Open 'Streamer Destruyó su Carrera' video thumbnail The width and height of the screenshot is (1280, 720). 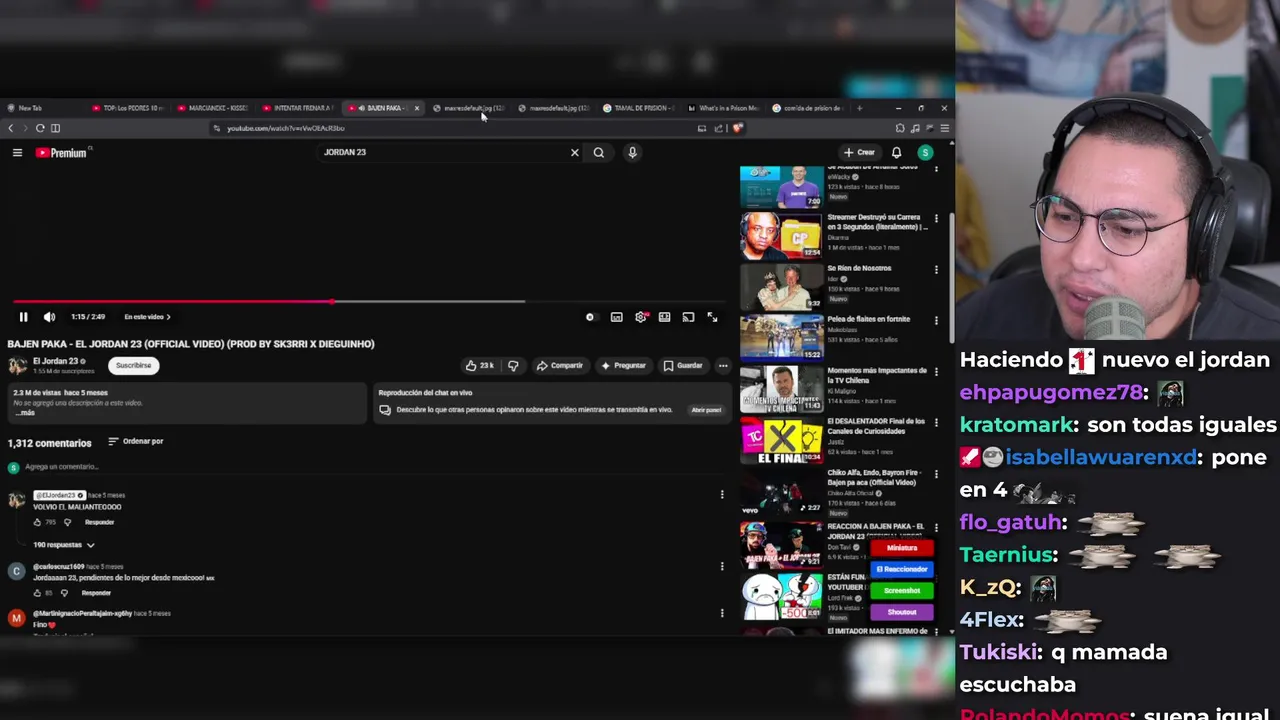[x=781, y=237]
